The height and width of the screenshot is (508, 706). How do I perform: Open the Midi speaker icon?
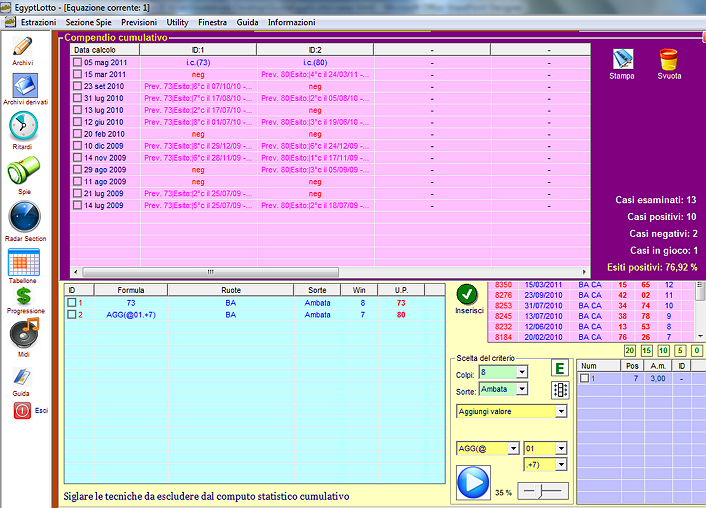(x=24, y=333)
